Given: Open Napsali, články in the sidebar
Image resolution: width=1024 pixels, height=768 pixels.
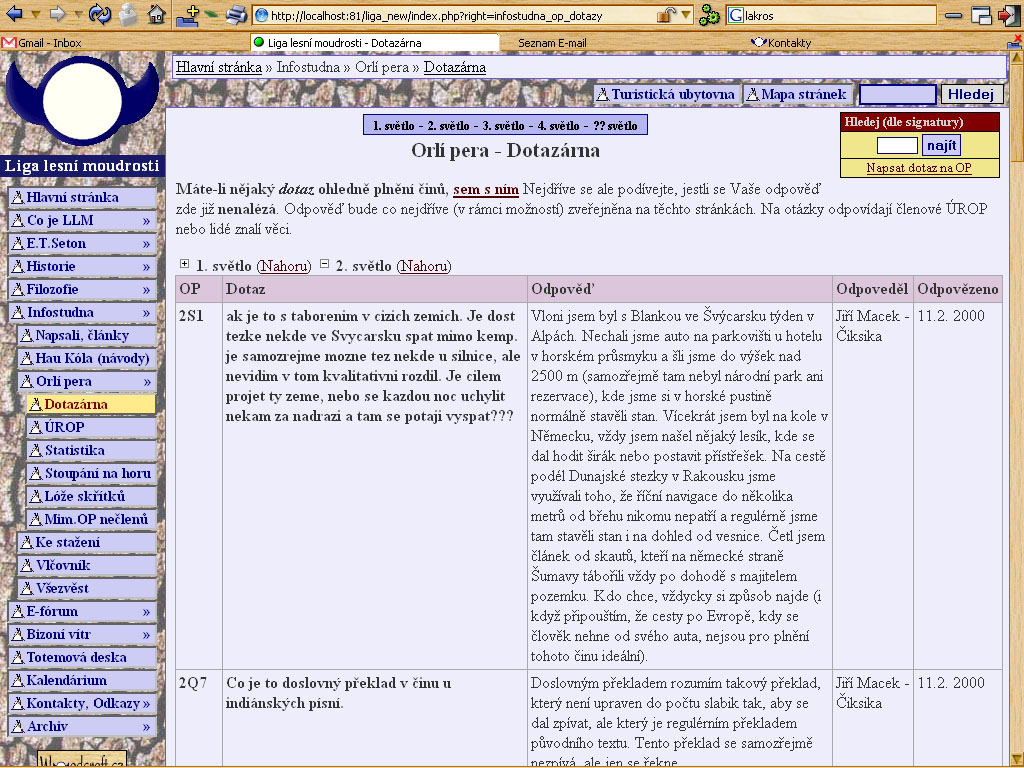Looking at the screenshot, I should [x=88, y=336].
